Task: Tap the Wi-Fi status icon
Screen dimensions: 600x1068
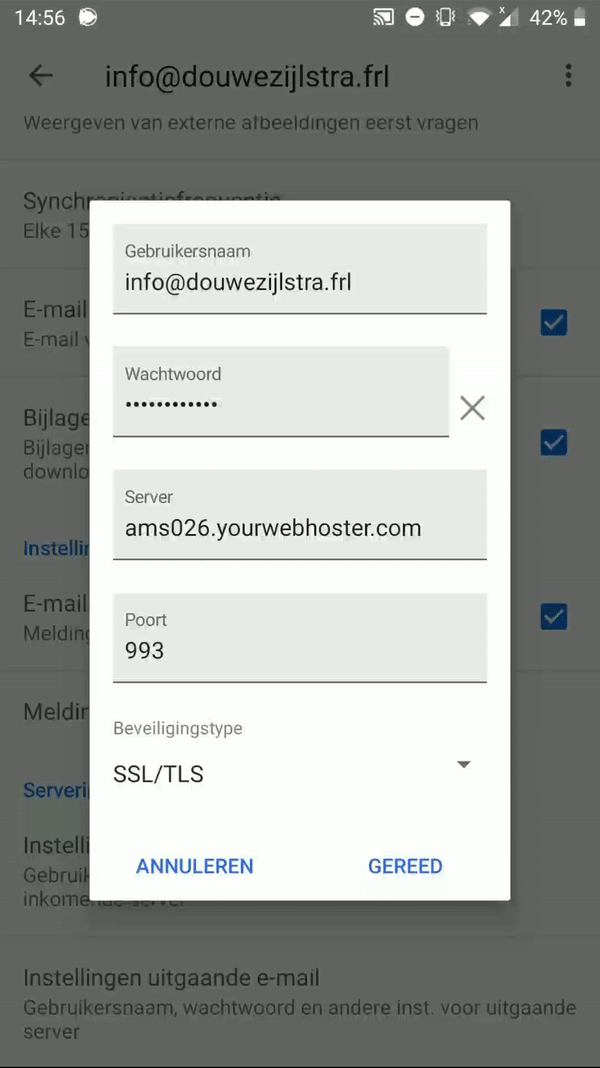Action: 479,18
